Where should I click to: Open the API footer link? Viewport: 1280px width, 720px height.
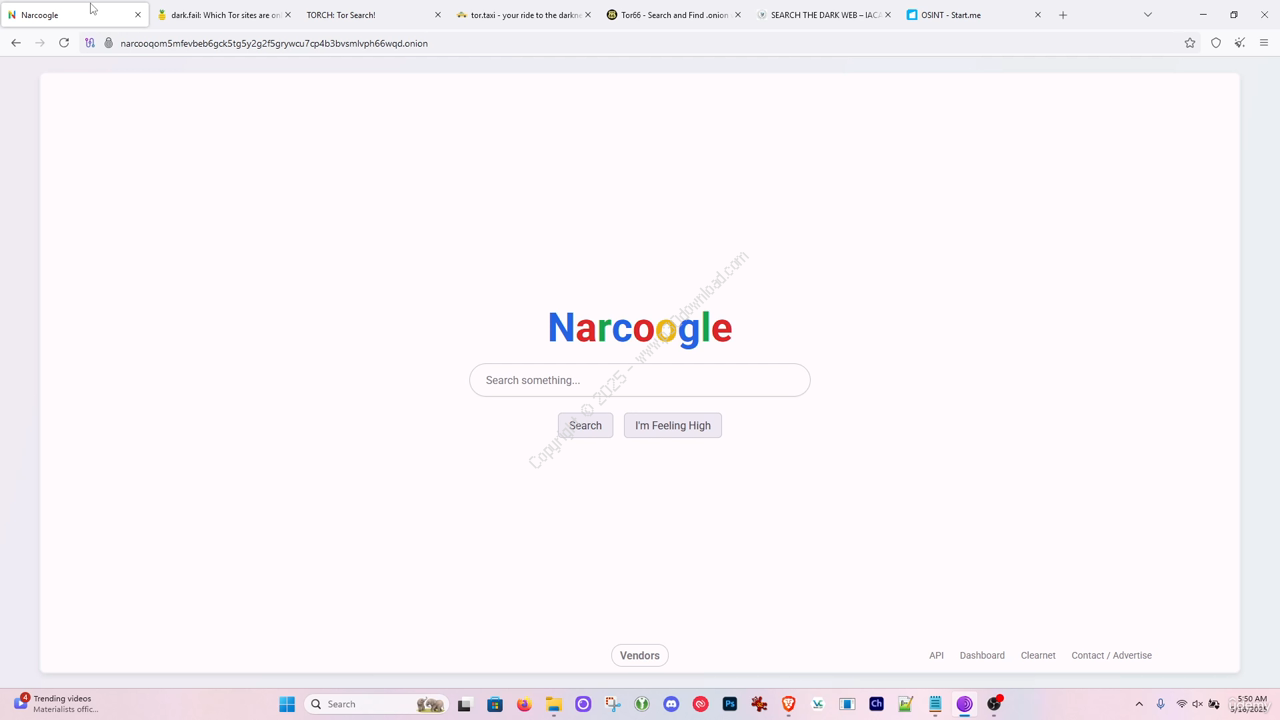[x=936, y=656]
